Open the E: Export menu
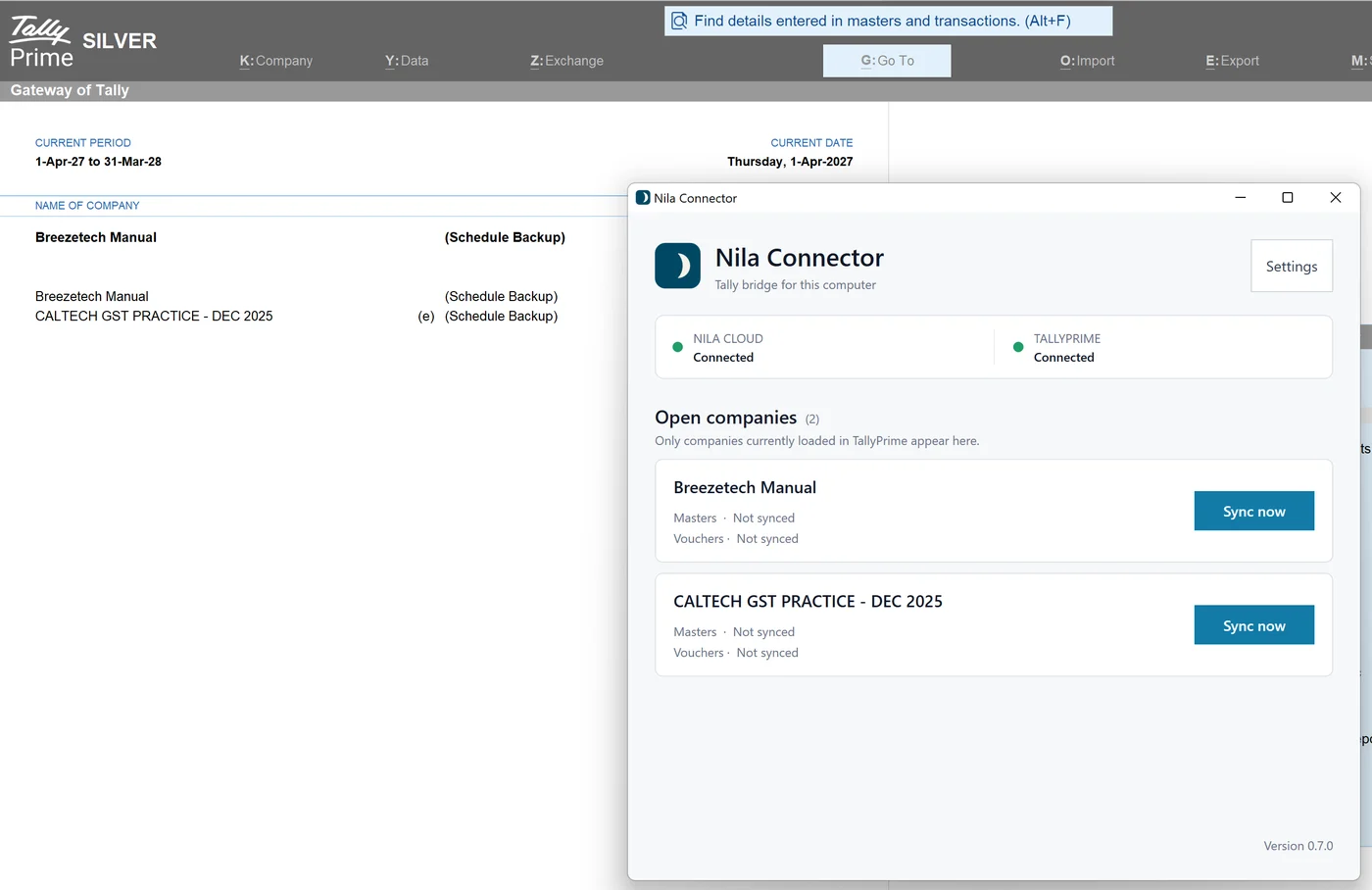Image resolution: width=1372 pixels, height=890 pixels. (x=1232, y=61)
